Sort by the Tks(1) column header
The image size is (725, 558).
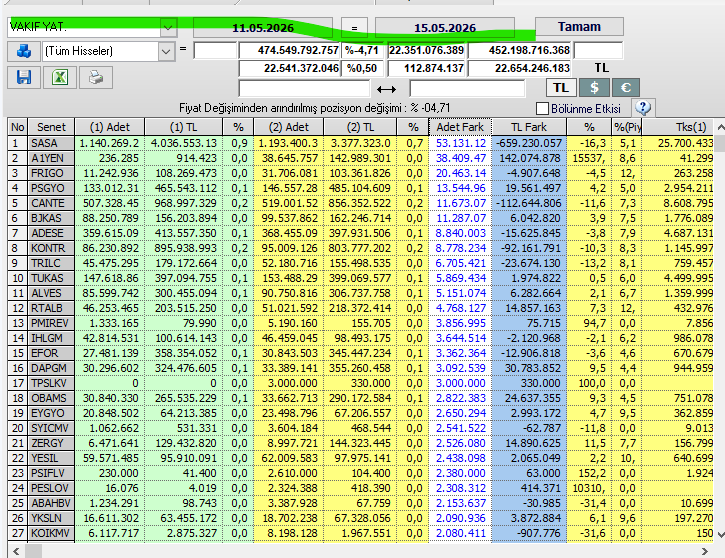point(678,127)
